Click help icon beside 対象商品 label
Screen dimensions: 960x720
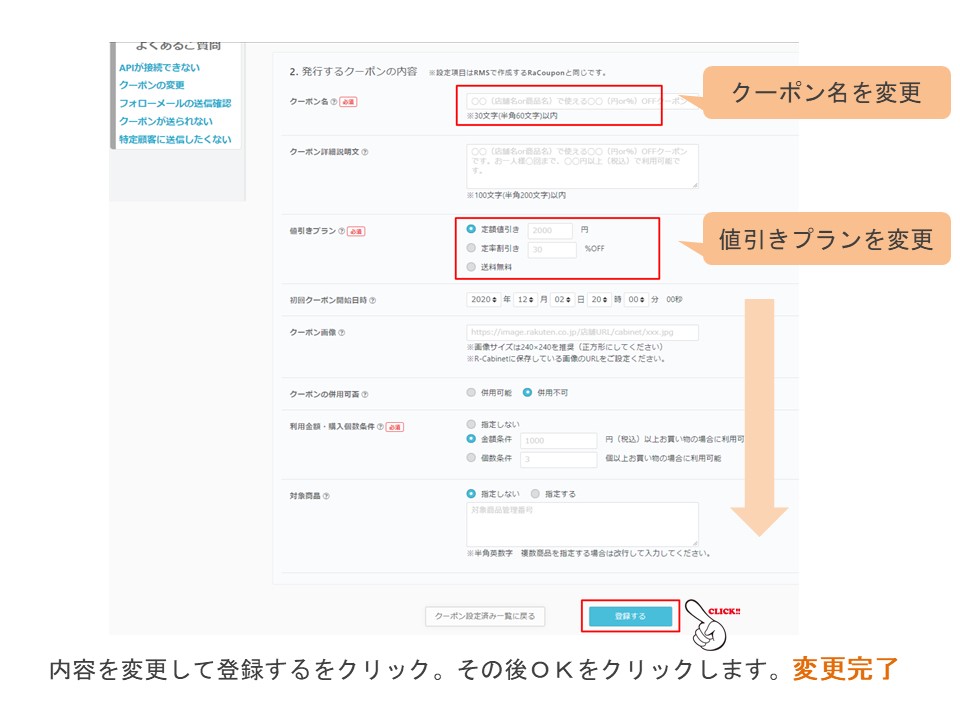[326, 495]
